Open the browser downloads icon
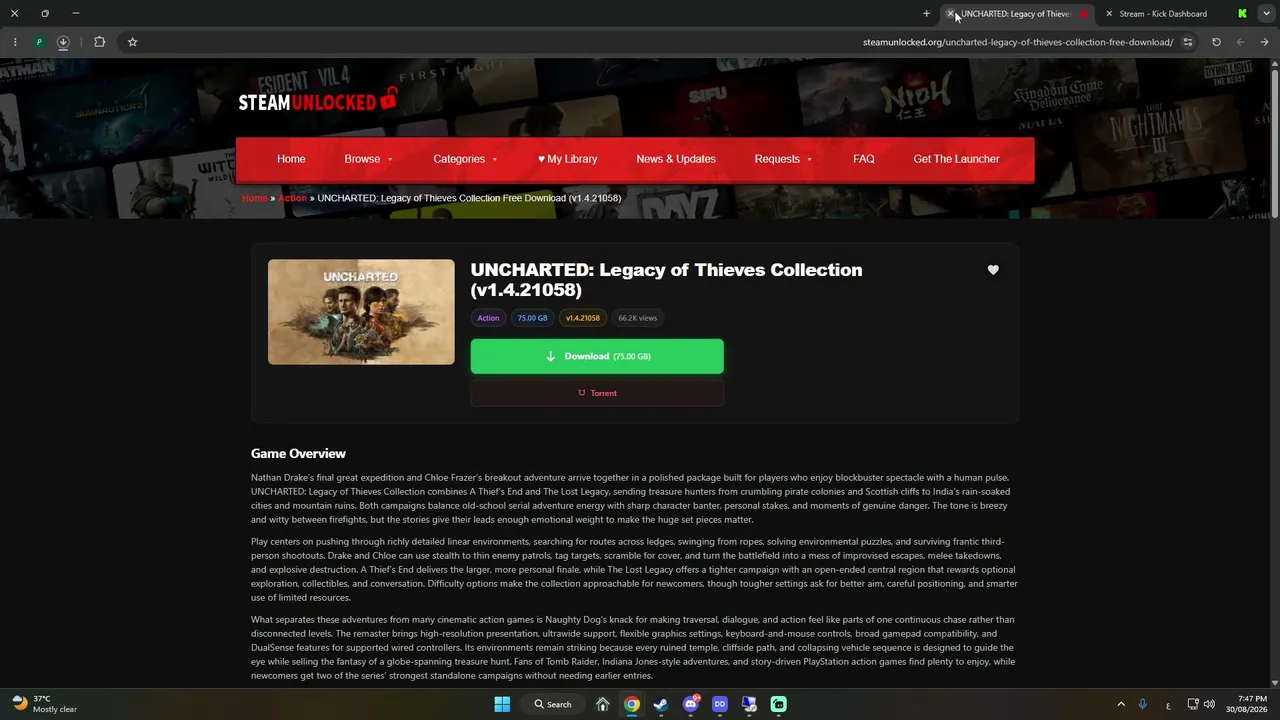Image resolution: width=1280 pixels, height=720 pixels. [x=63, y=42]
